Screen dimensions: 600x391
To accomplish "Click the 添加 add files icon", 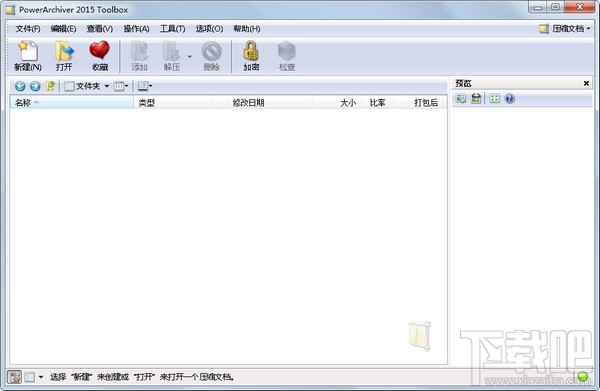I will 139,56.
